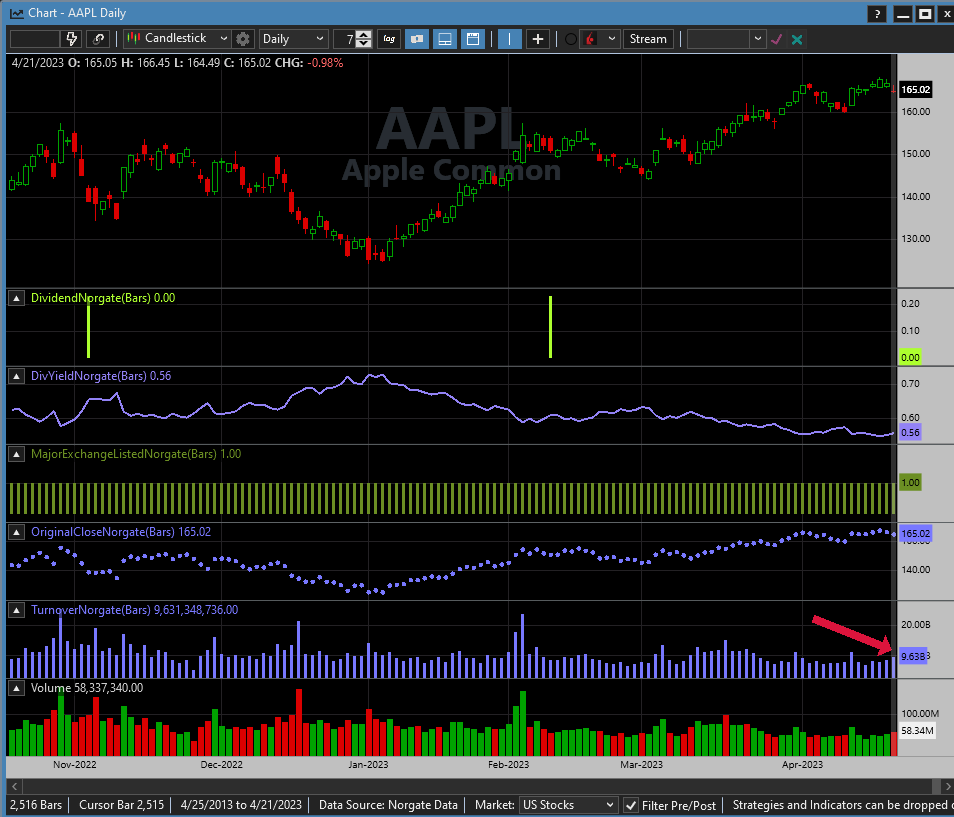Toggle the event labels toolbar icon
Viewport: 954px width, 817px height.
pos(417,39)
